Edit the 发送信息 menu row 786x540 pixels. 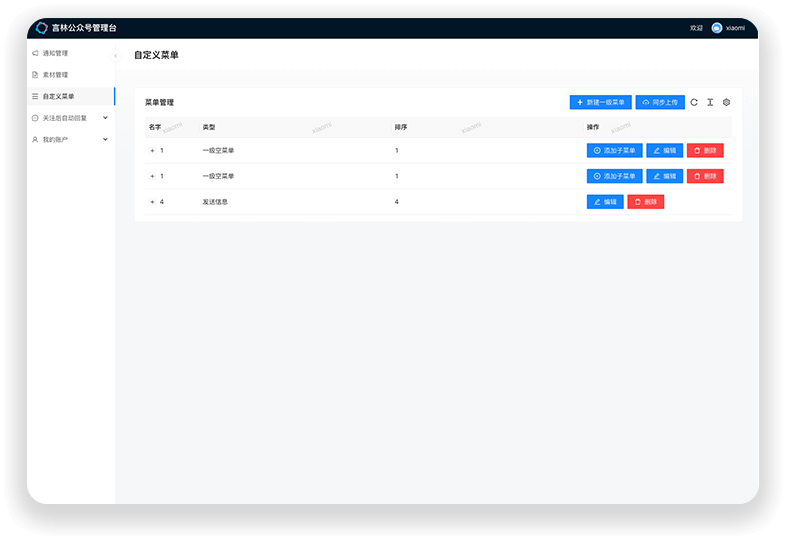point(605,202)
